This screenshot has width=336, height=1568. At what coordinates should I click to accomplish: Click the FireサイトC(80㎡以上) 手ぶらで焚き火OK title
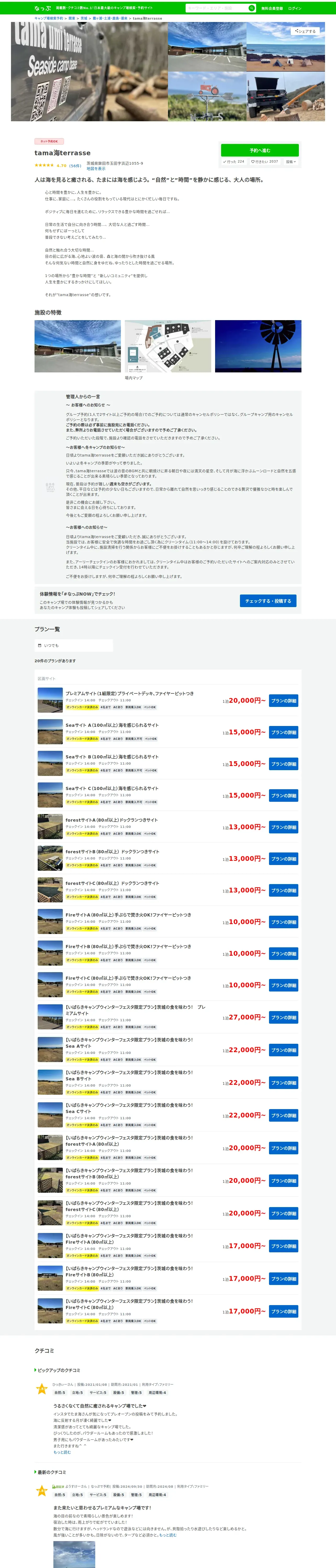pyautogui.click(x=128, y=978)
